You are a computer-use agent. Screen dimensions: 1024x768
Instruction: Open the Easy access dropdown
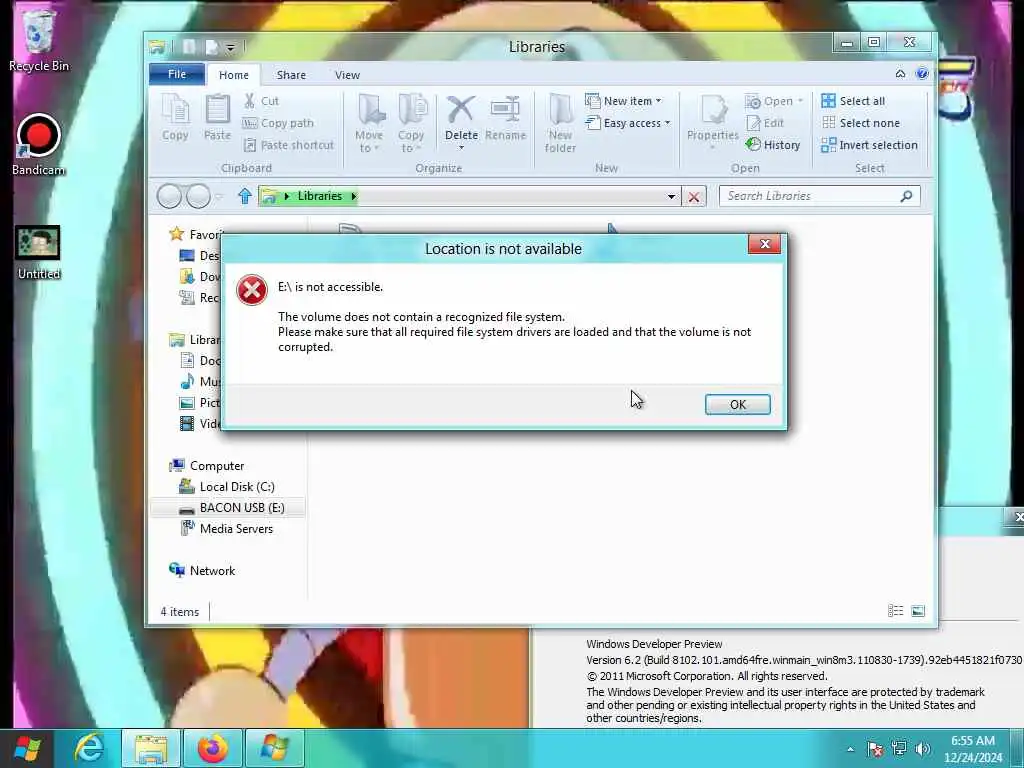coord(628,123)
